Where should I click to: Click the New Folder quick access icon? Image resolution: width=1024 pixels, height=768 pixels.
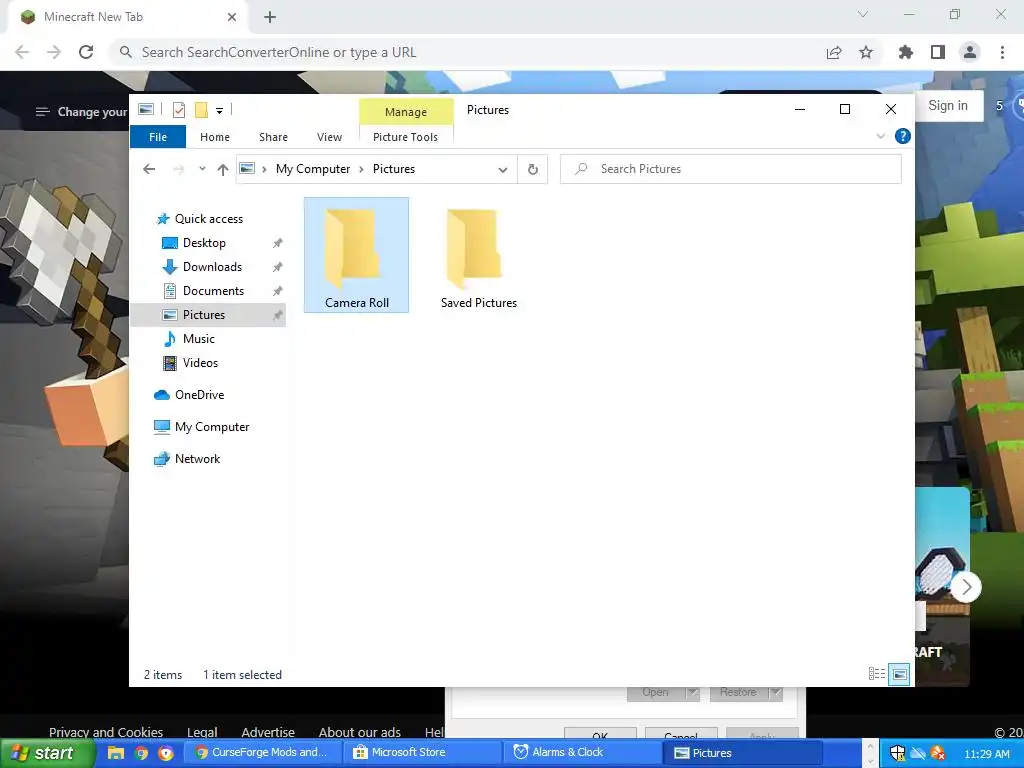pyautogui.click(x=201, y=110)
